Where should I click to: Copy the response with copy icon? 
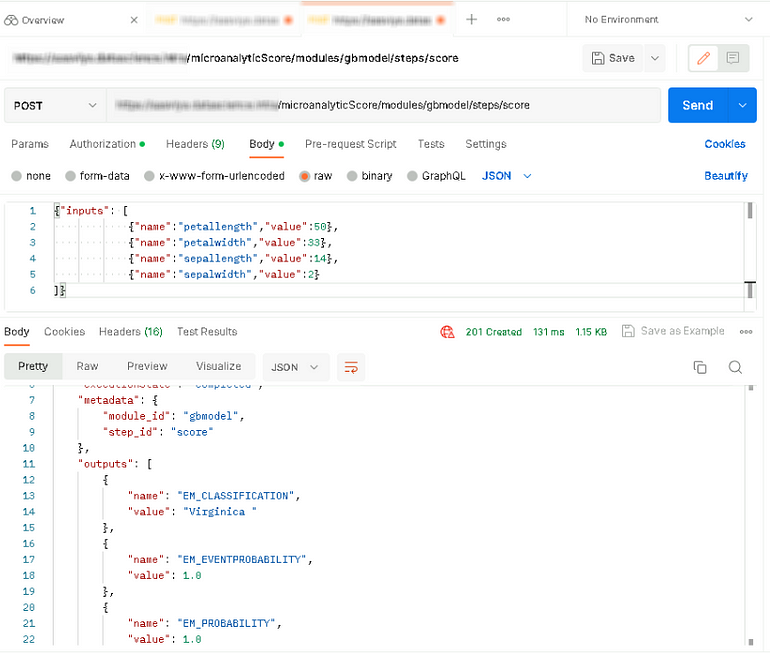tap(700, 367)
